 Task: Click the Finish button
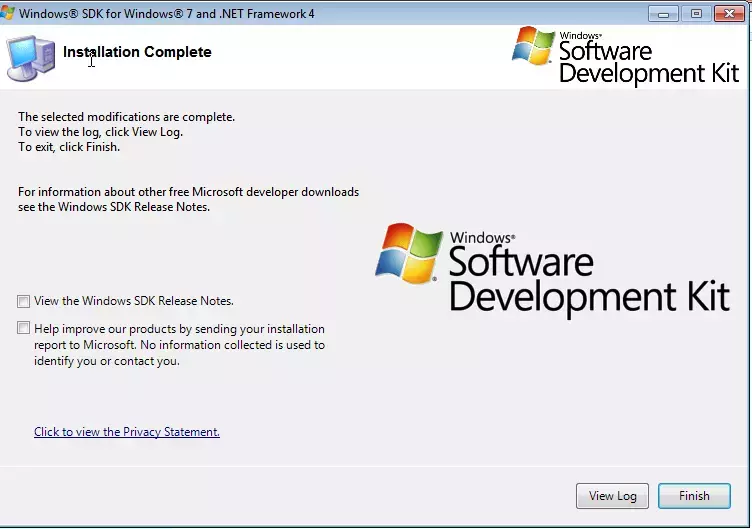click(x=694, y=495)
